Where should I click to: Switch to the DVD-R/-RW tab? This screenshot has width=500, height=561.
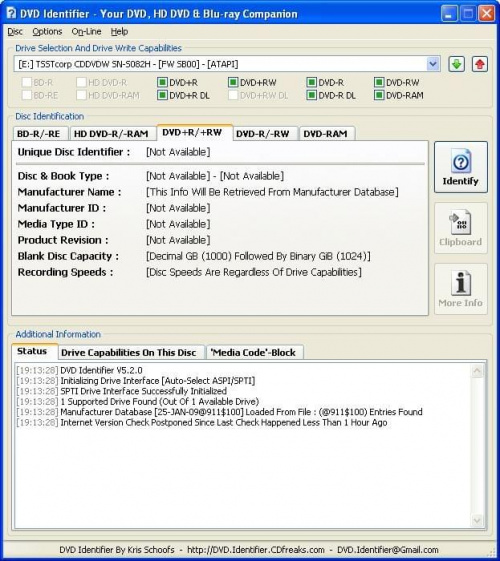(264, 134)
